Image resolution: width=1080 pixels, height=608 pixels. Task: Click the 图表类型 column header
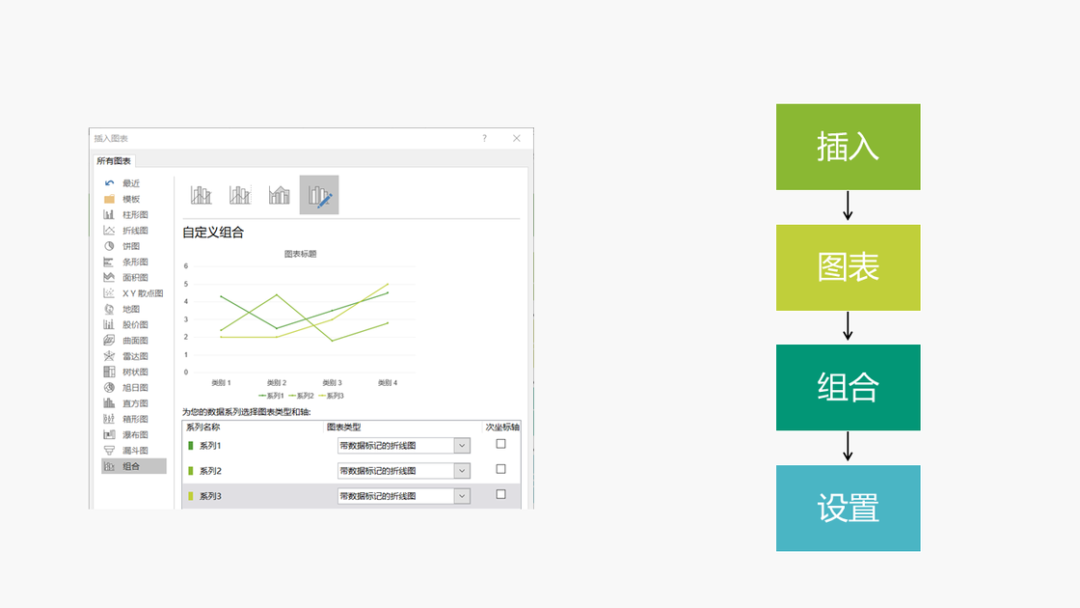pyautogui.click(x=344, y=427)
